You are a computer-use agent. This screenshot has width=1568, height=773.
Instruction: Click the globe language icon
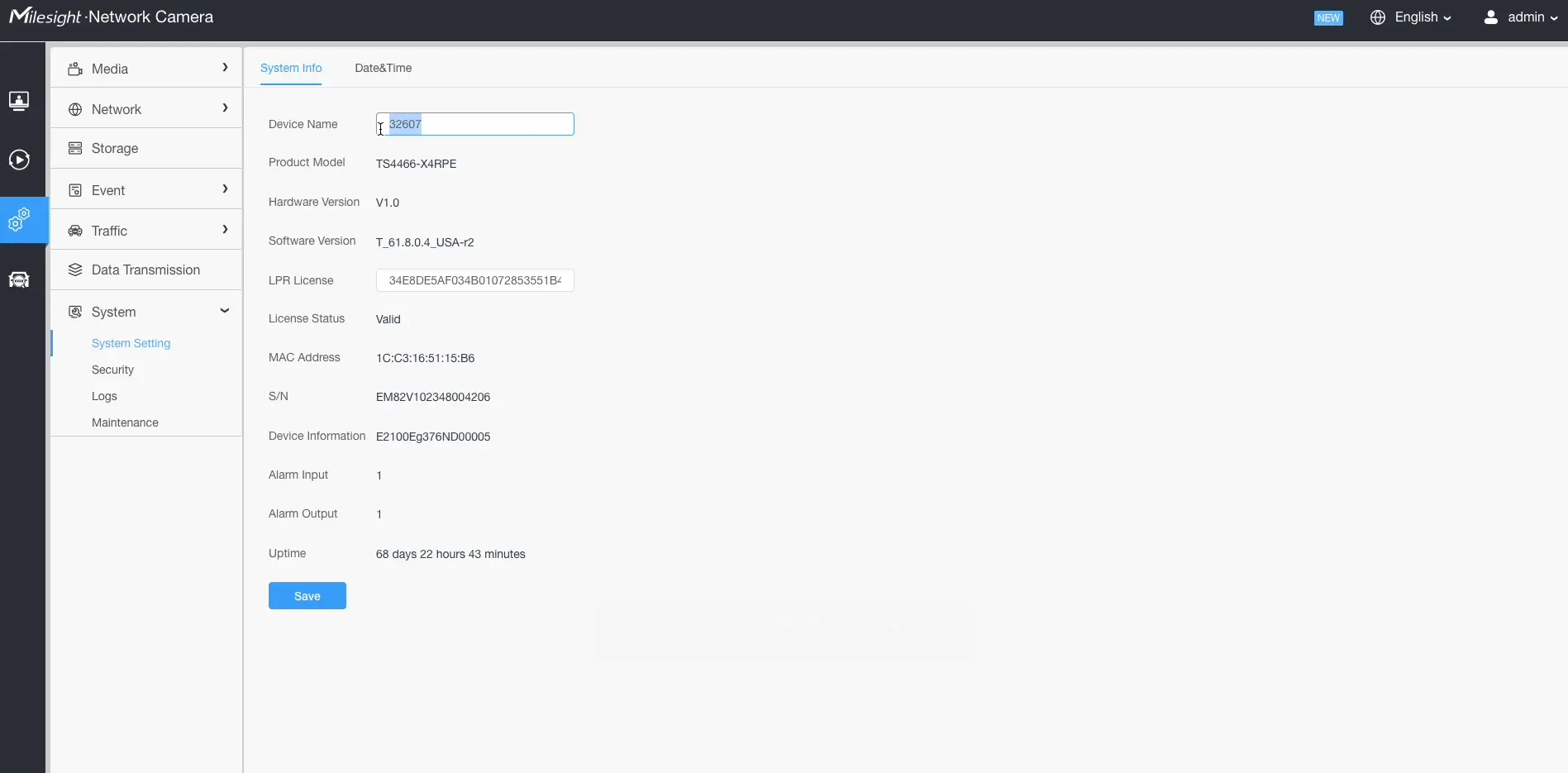1377,17
